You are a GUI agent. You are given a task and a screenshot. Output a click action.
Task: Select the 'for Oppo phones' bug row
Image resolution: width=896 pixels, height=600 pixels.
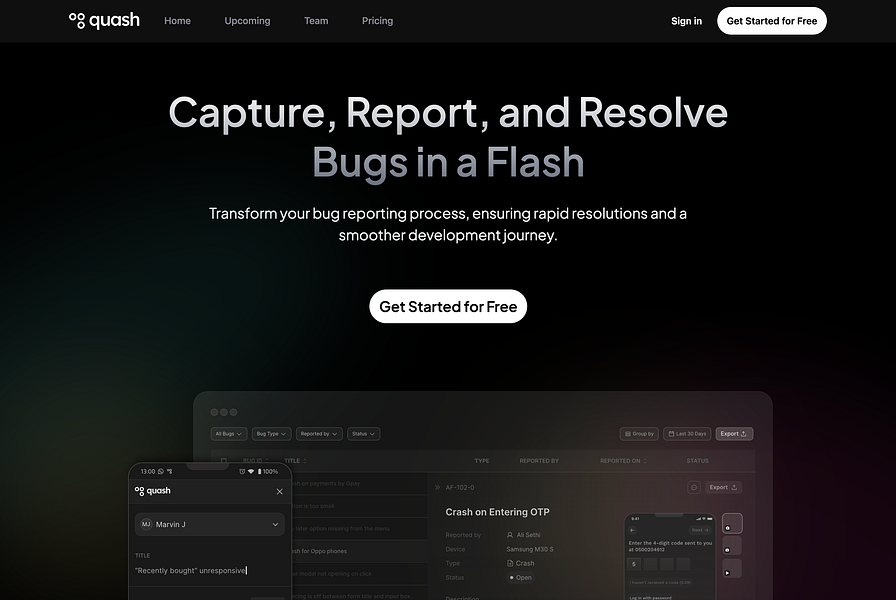359,551
